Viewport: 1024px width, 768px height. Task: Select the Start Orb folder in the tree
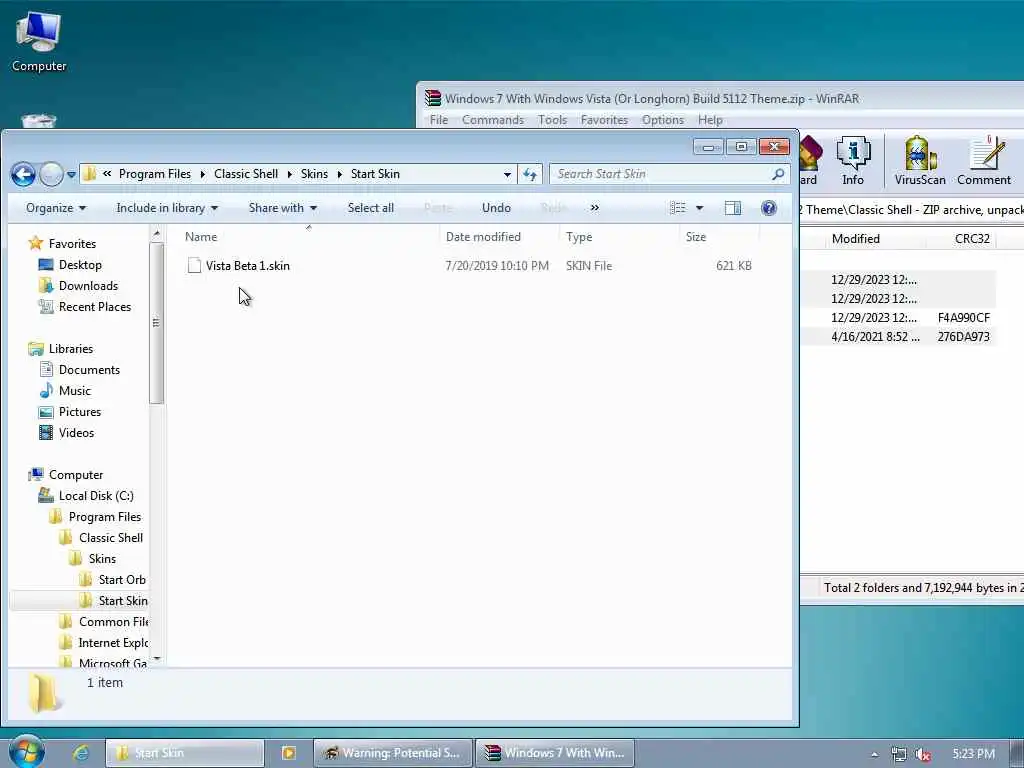pos(121,580)
